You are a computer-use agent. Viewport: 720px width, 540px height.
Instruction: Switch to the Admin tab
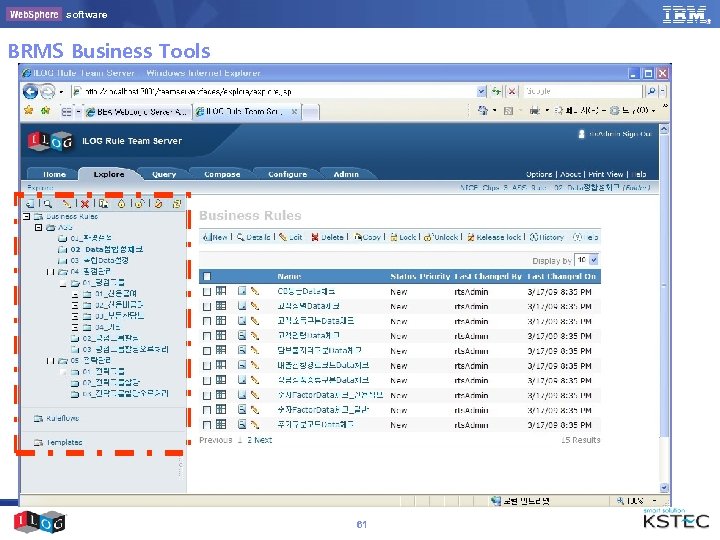[x=346, y=174]
